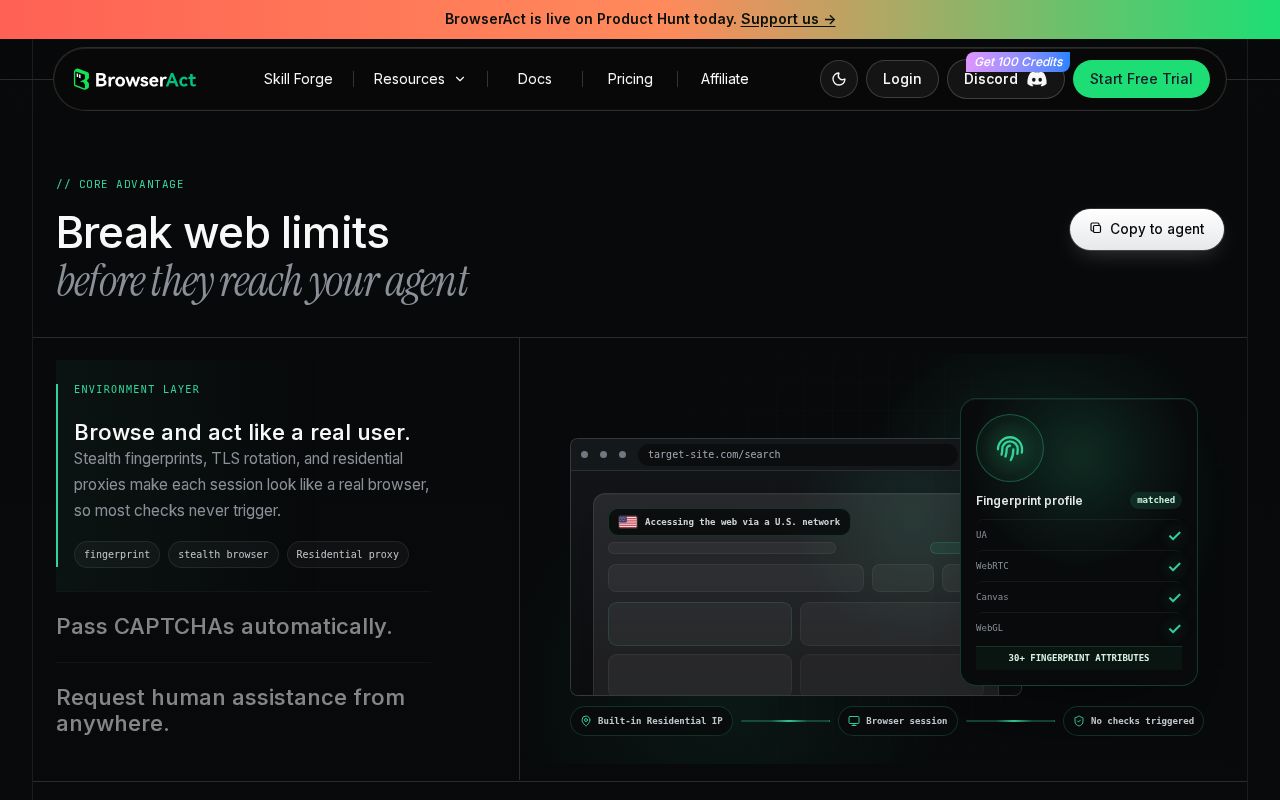Image resolution: width=1280 pixels, height=800 pixels.
Task: Click the ENVIRONMENT LAYER label
Action: click(x=137, y=389)
